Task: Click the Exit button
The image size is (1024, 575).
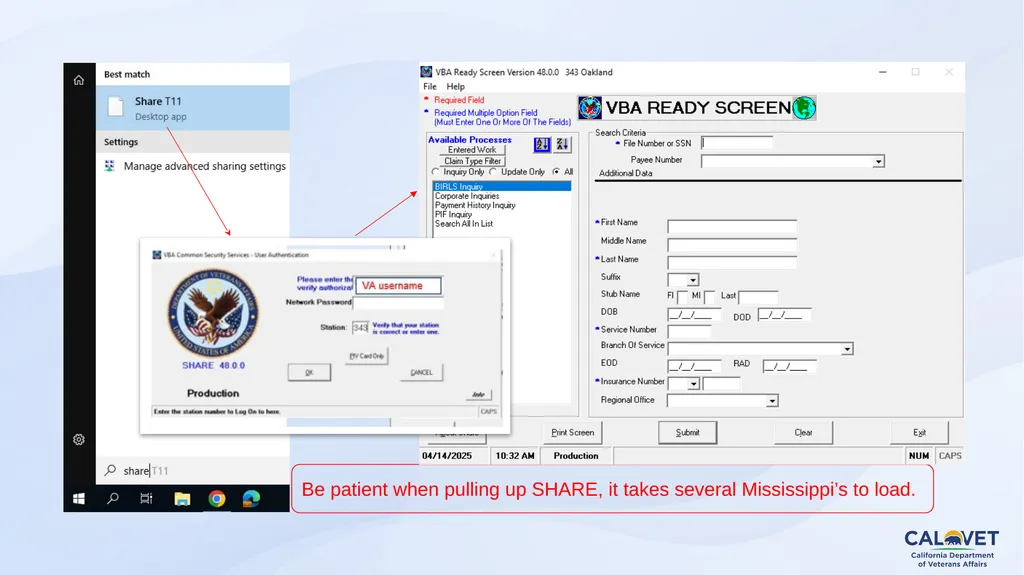Action: point(919,433)
